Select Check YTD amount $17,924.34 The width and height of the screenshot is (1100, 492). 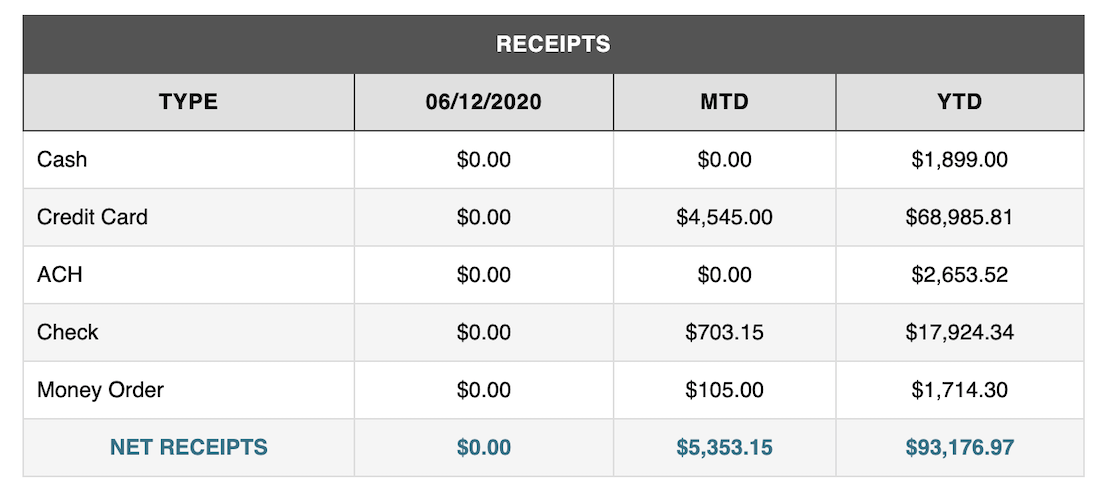tap(960, 332)
